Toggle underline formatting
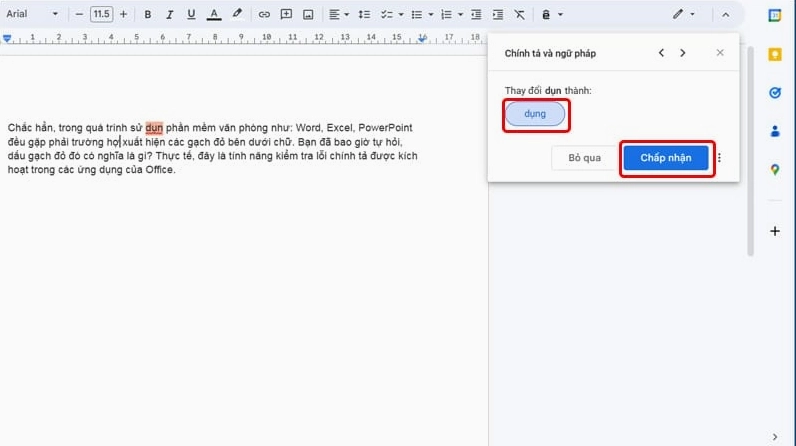The image size is (796, 446). [191, 15]
